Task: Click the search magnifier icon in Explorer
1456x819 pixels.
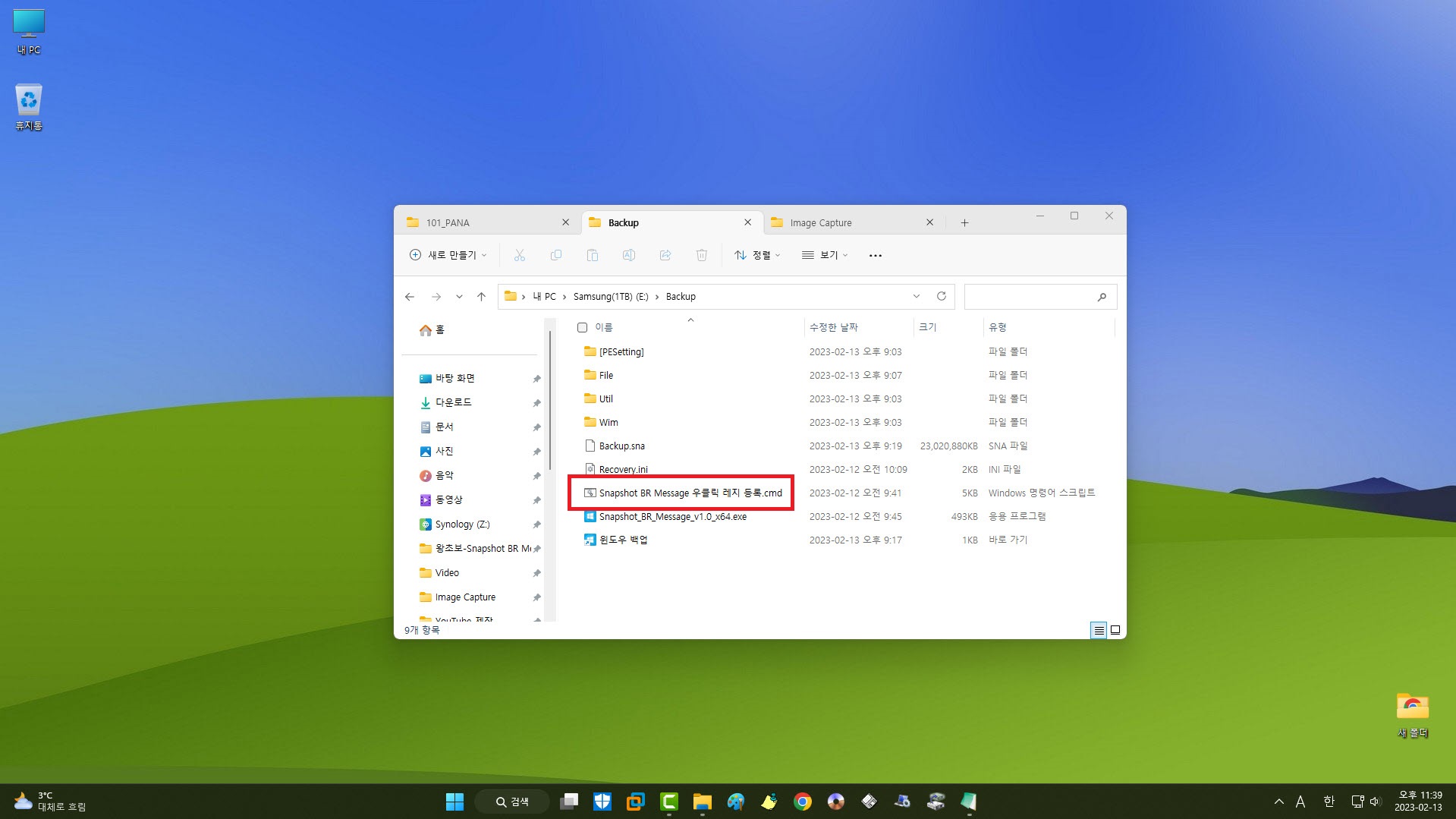Action: 1102,297
